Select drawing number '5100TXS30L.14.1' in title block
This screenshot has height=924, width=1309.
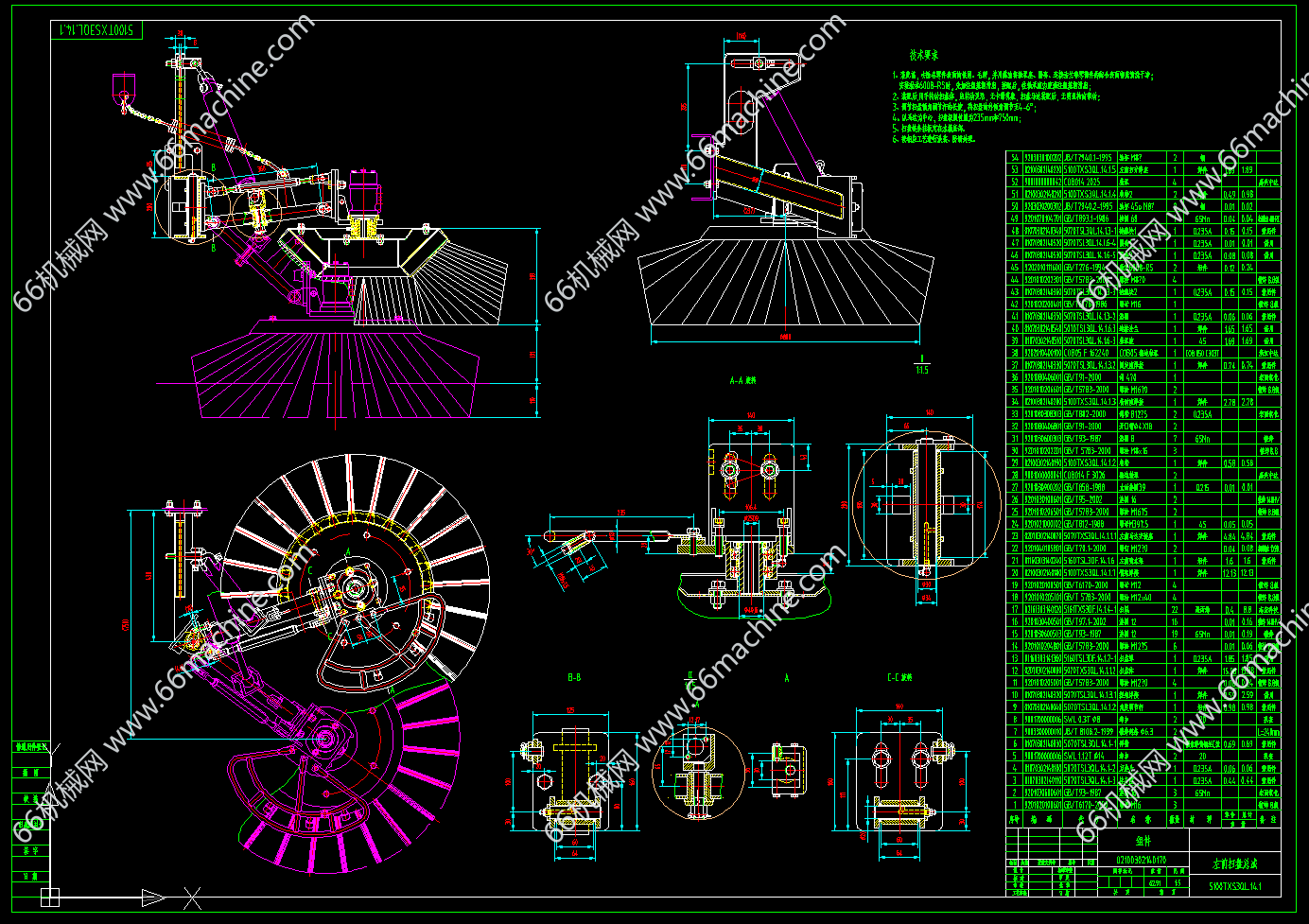pos(1235,886)
